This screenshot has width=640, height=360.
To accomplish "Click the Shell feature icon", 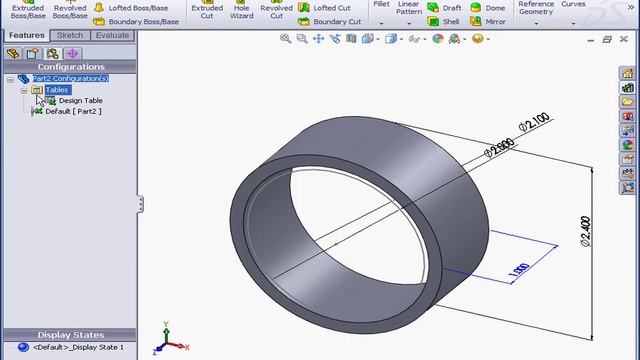I will (x=433, y=22).
